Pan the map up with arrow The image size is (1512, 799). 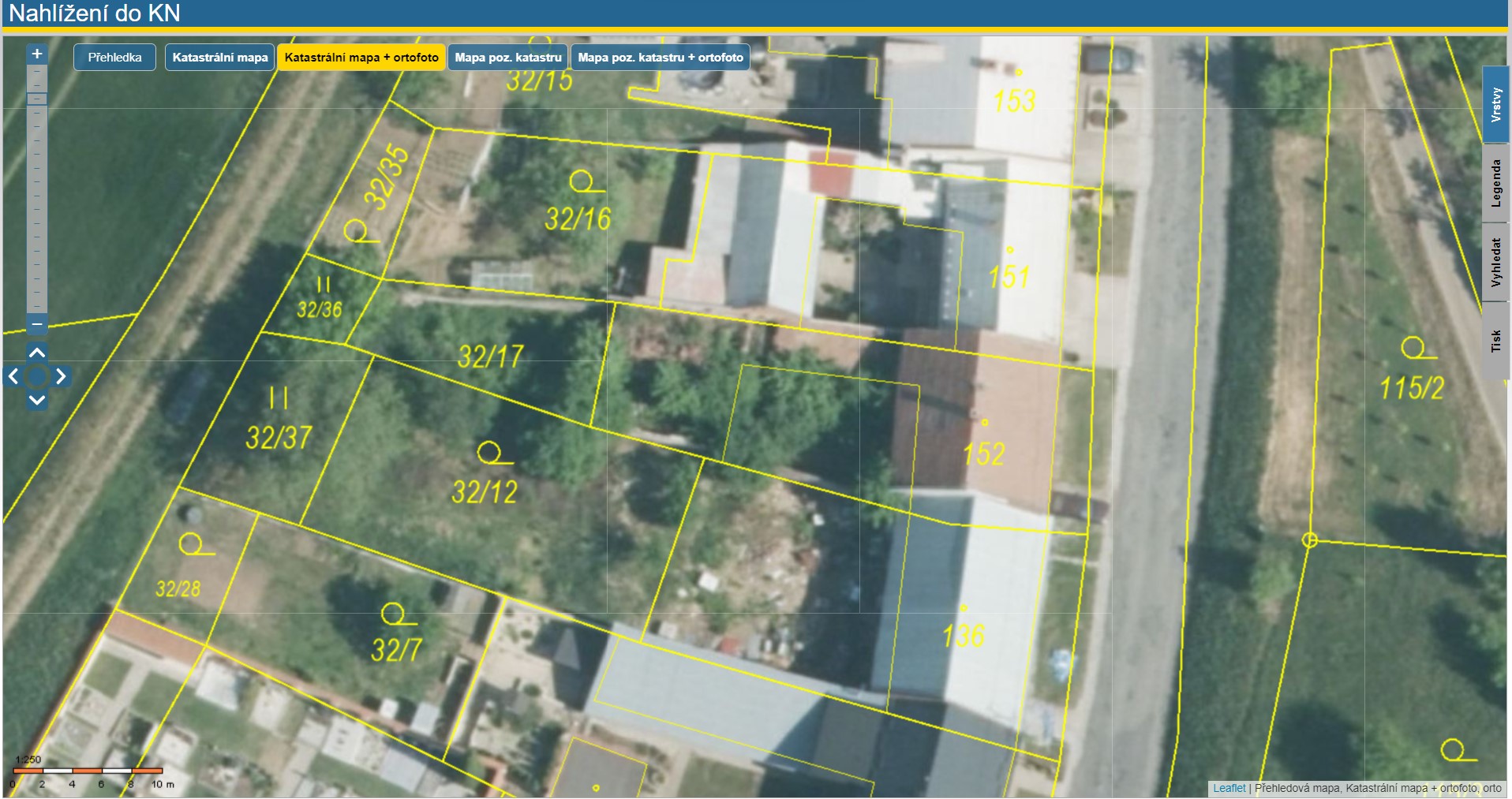click(x=37, y=352)
